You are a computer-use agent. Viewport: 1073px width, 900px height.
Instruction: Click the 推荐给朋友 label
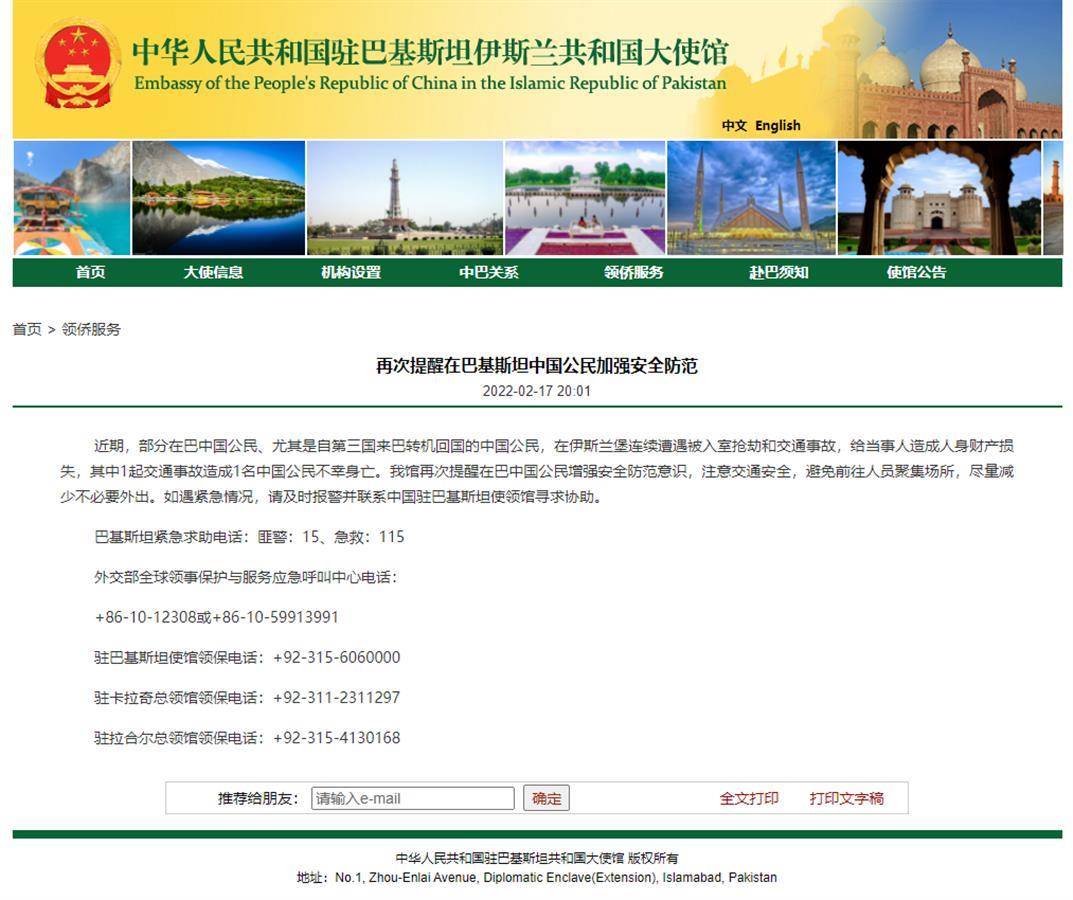click(x=258, y=799)
